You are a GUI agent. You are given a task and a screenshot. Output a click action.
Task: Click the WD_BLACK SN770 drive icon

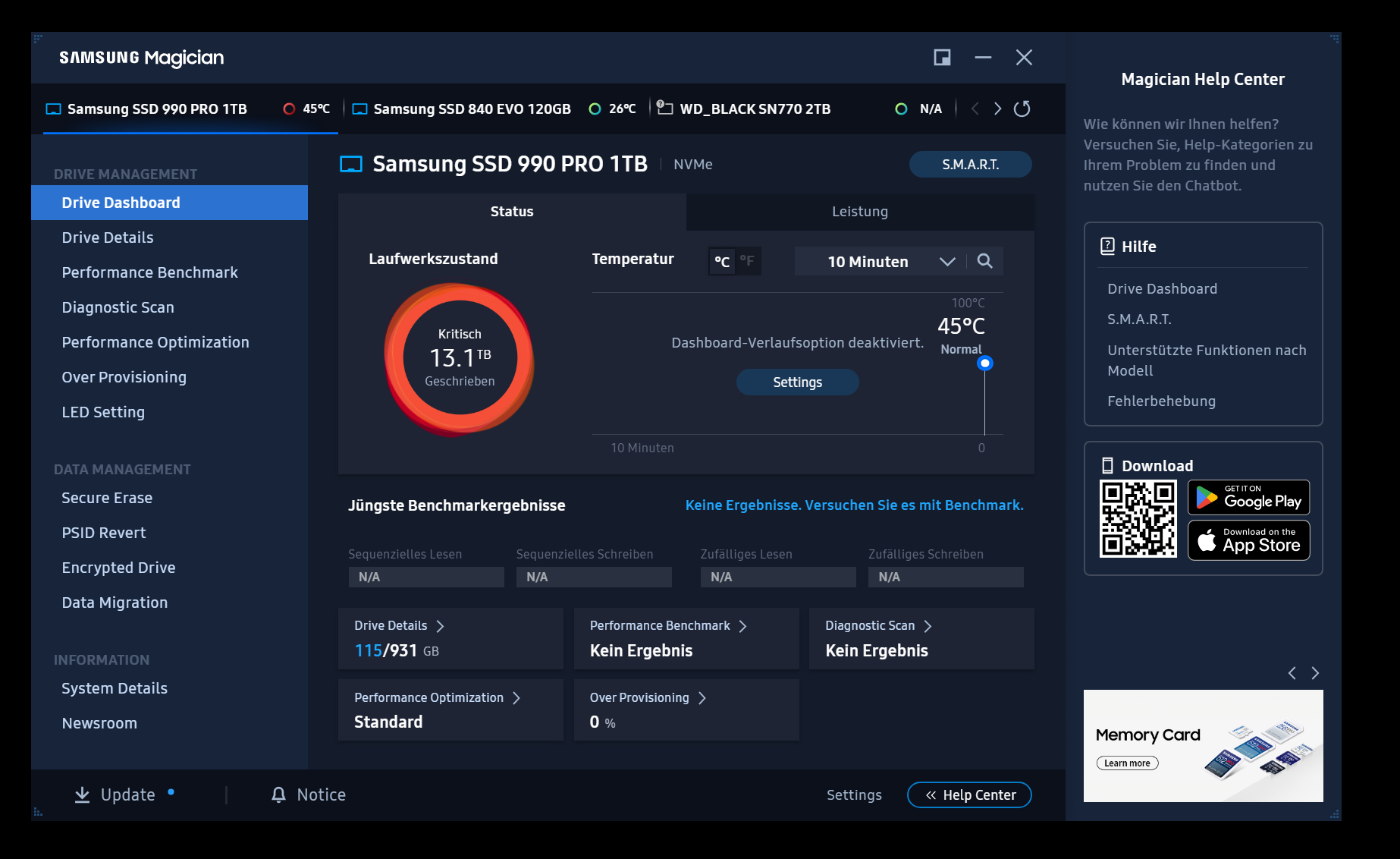tap(664, 108)
